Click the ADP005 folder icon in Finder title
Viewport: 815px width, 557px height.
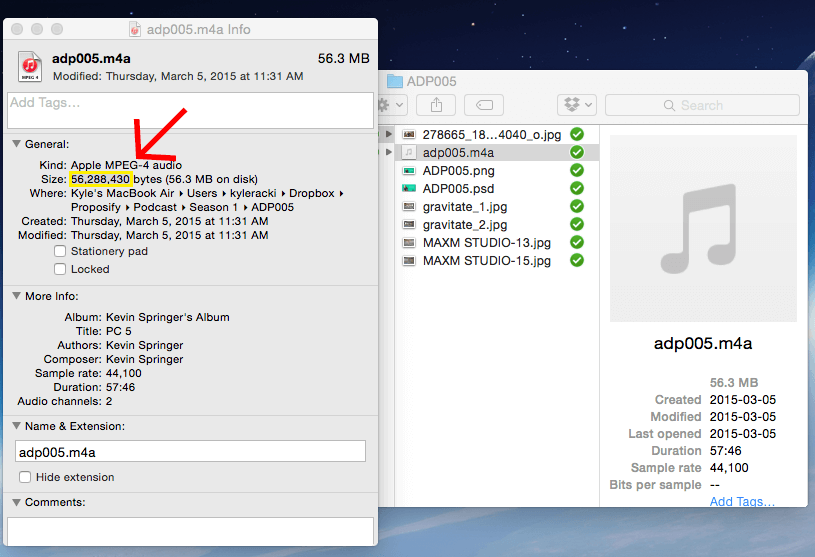[395, 81]
